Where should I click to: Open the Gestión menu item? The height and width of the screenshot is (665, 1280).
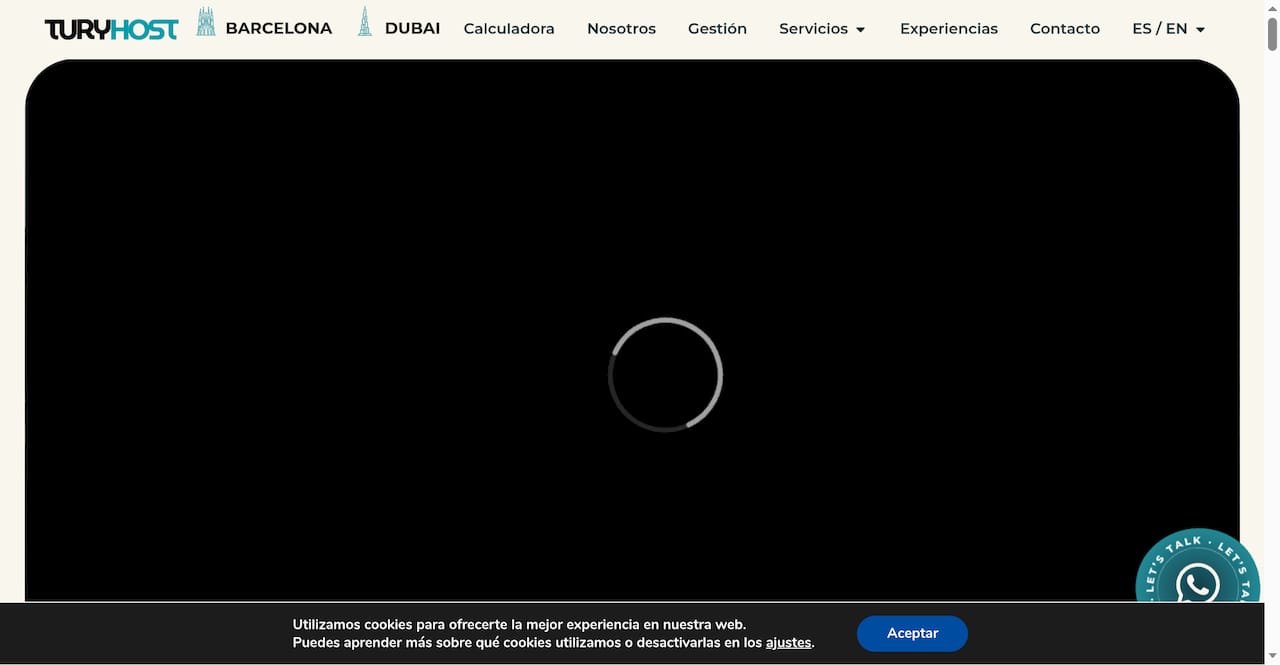tap(717, 29)
